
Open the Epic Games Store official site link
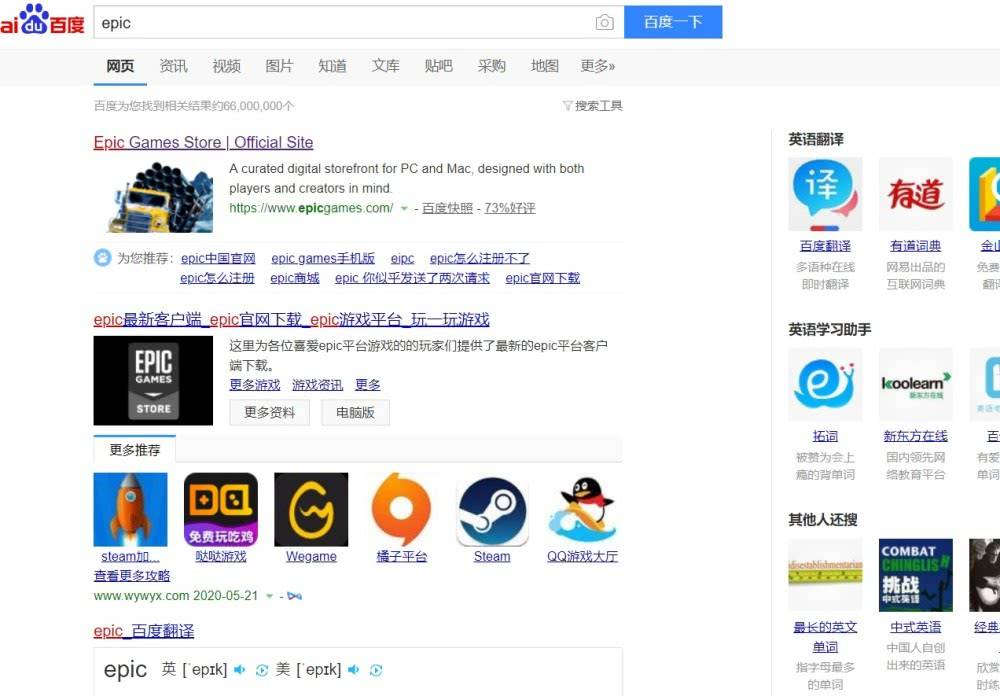coord(202,142)
